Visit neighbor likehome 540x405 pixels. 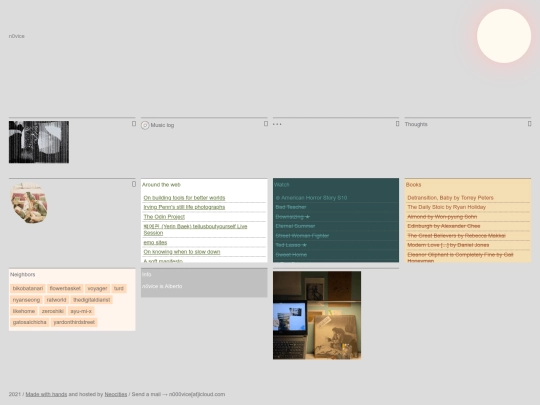point(24,311)
